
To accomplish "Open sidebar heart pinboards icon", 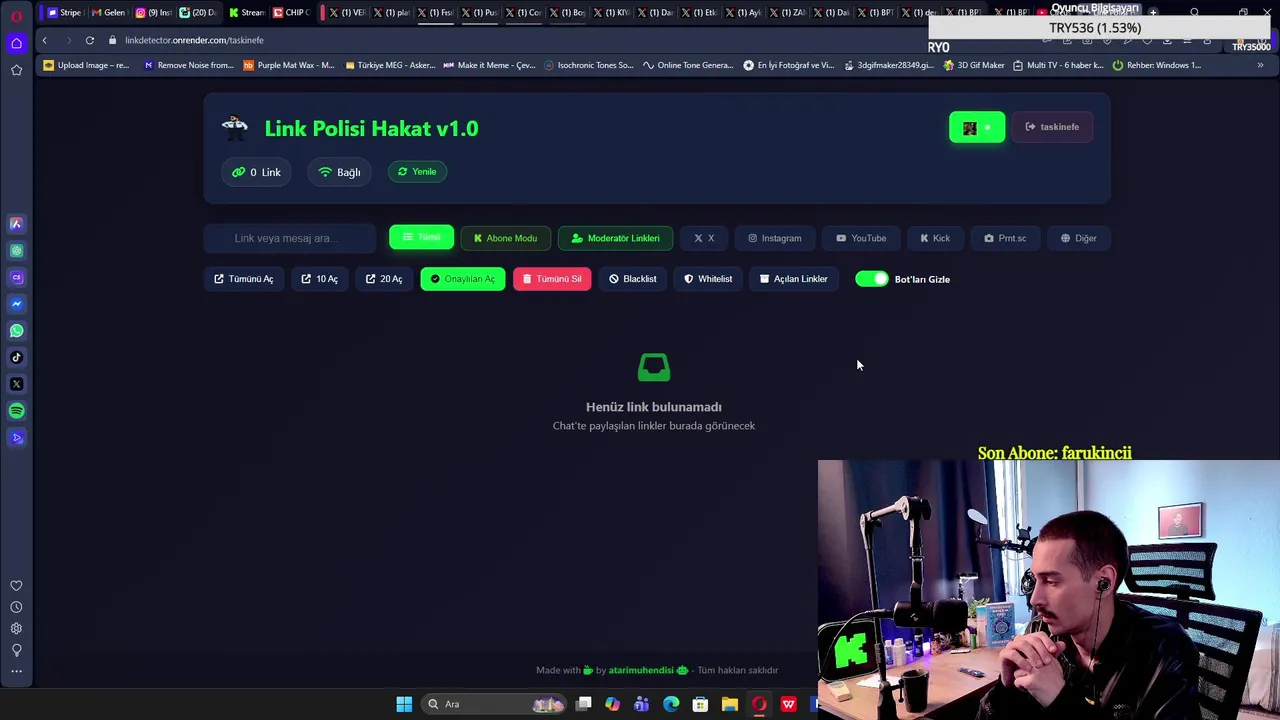I will 16,586.
